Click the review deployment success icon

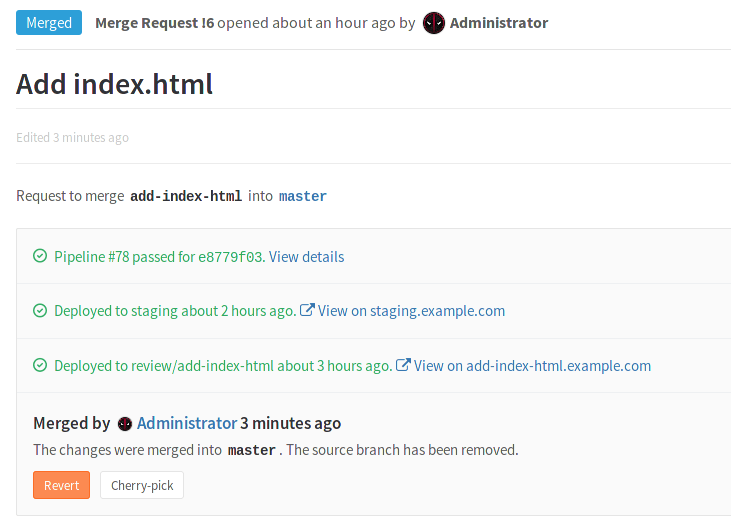click(40, 366)
